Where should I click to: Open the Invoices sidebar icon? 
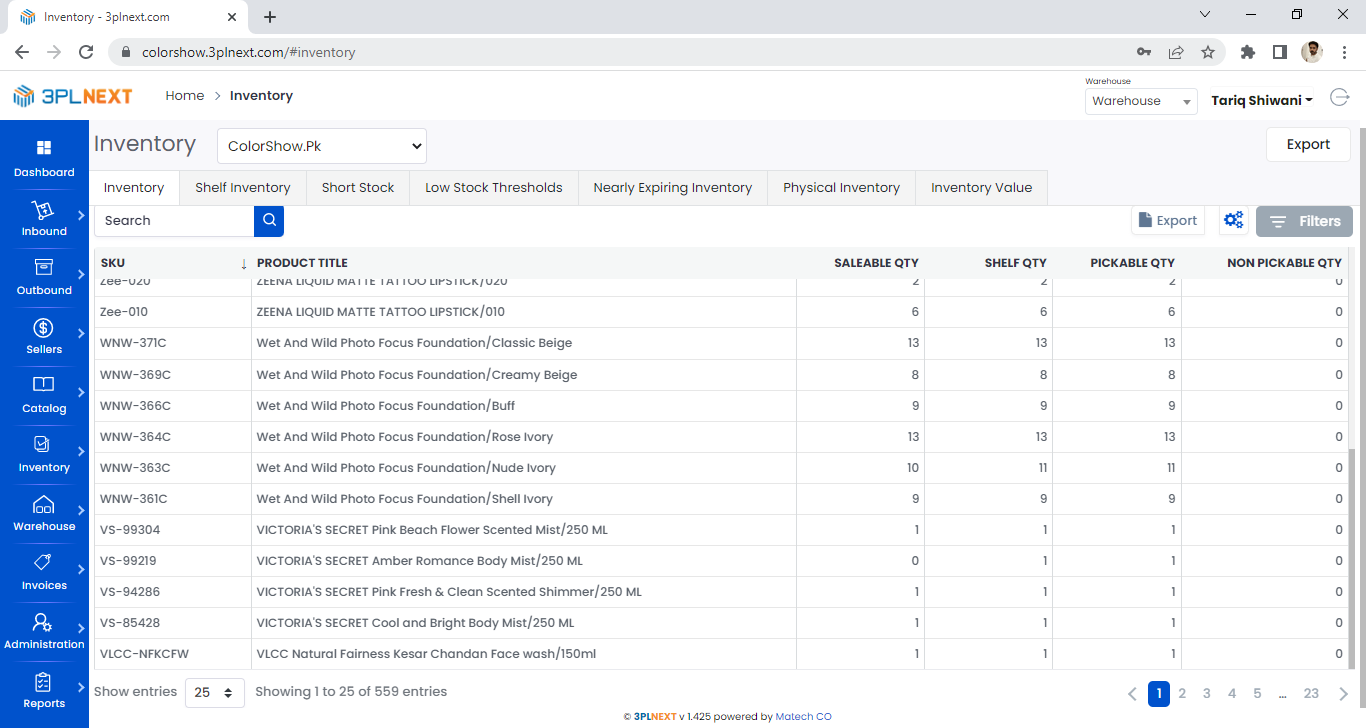[x=44, y=563]
